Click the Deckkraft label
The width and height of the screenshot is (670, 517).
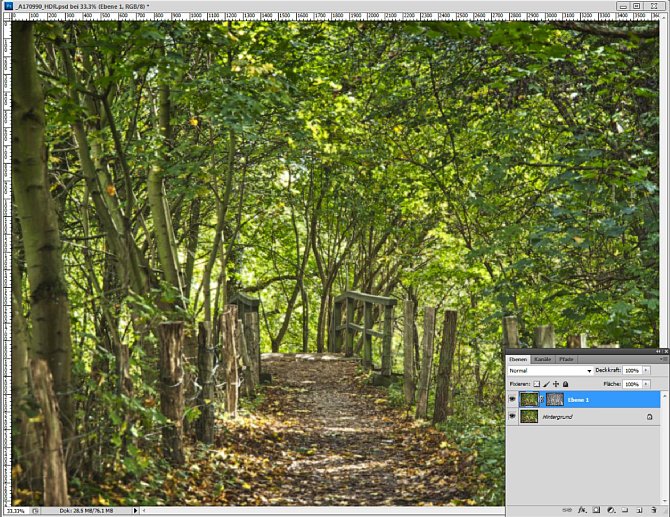click(608, 370)
